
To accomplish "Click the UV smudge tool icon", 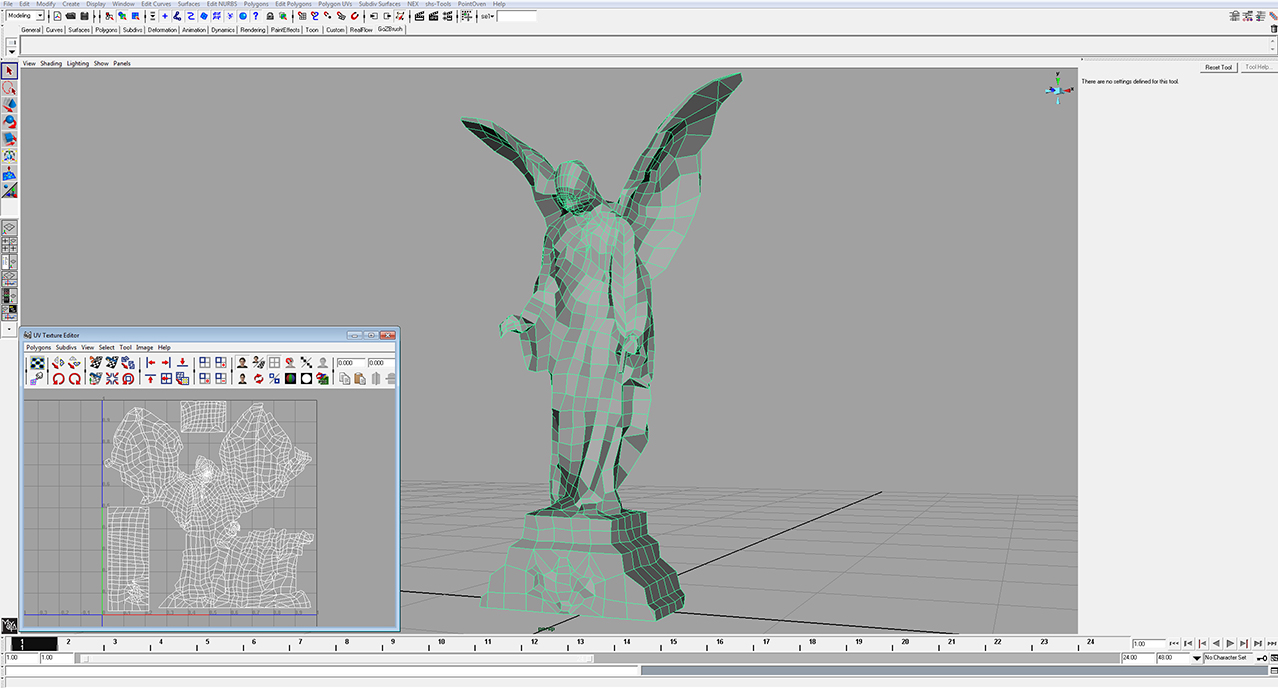I will [37, 379].
